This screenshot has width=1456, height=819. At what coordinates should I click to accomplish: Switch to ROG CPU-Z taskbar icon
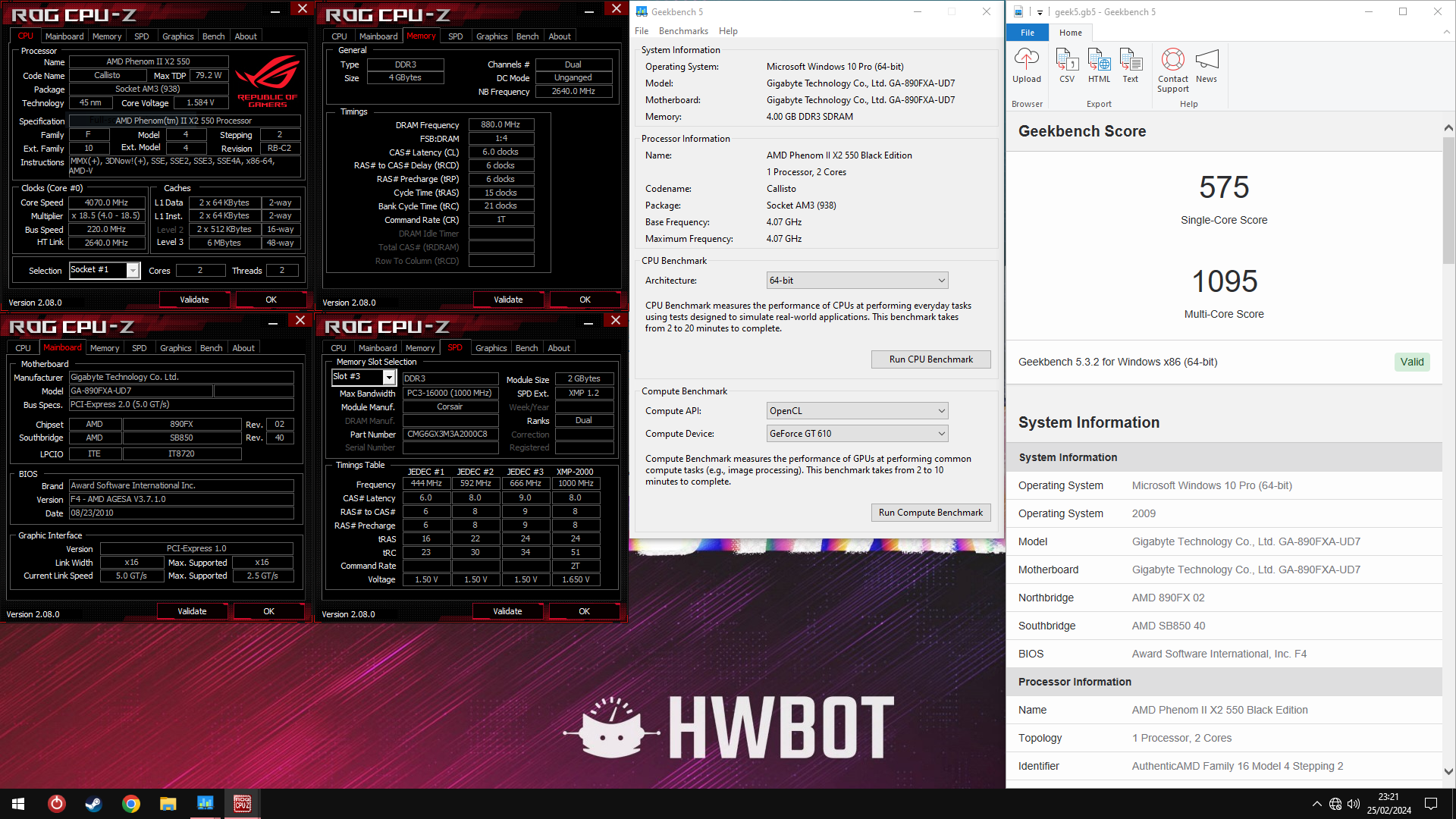coord(242,803)
